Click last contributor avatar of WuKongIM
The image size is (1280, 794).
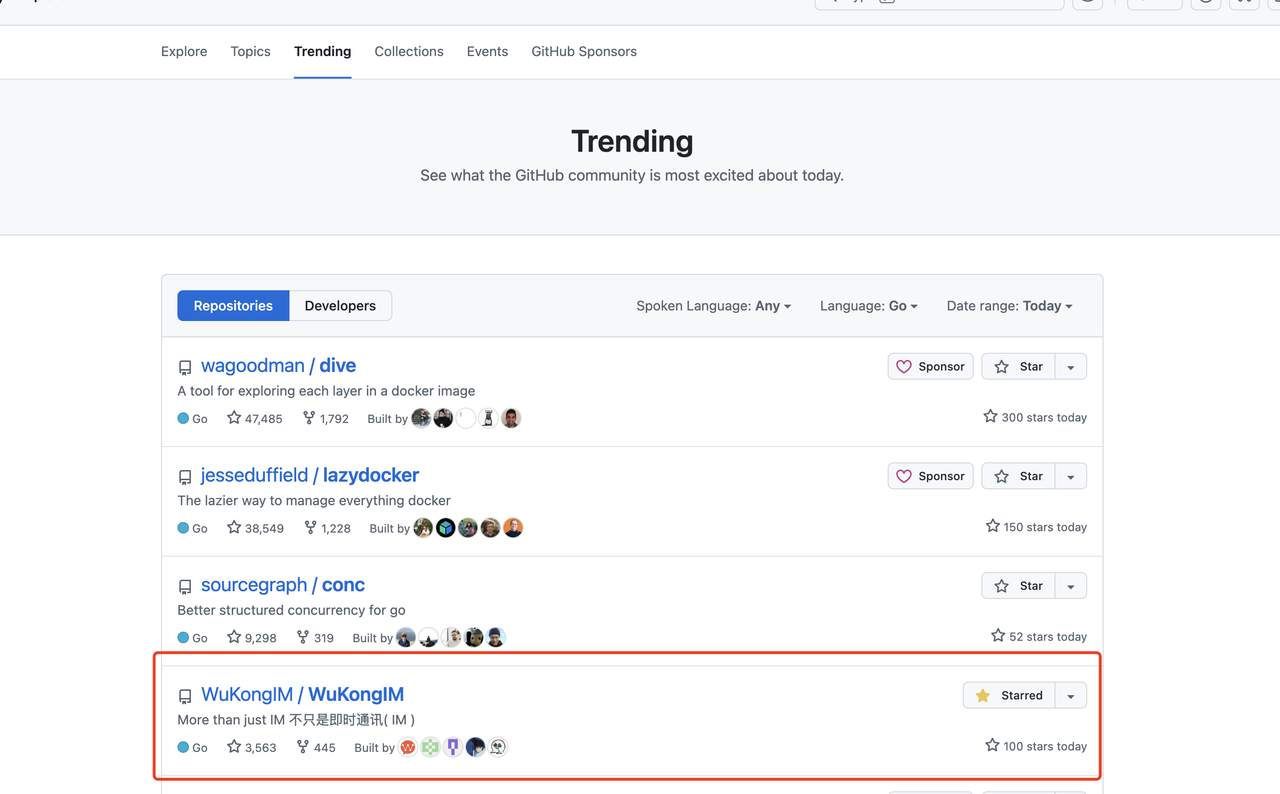(x=498, y=746)
